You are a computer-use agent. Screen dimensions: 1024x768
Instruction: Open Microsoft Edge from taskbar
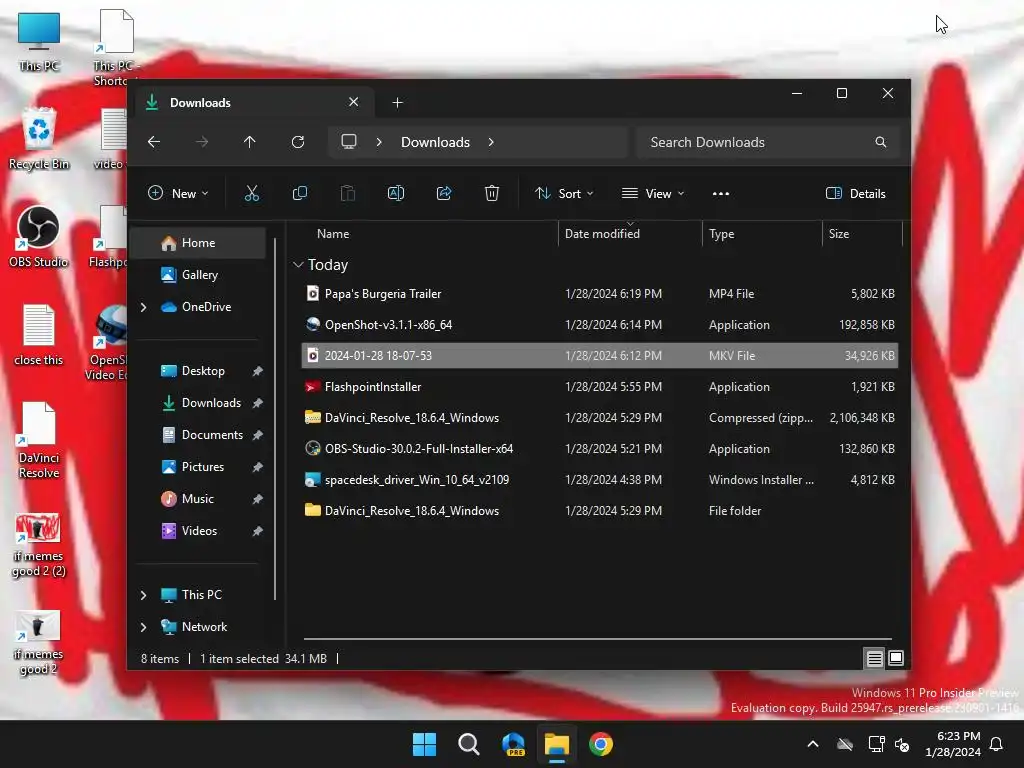point(513,744)
